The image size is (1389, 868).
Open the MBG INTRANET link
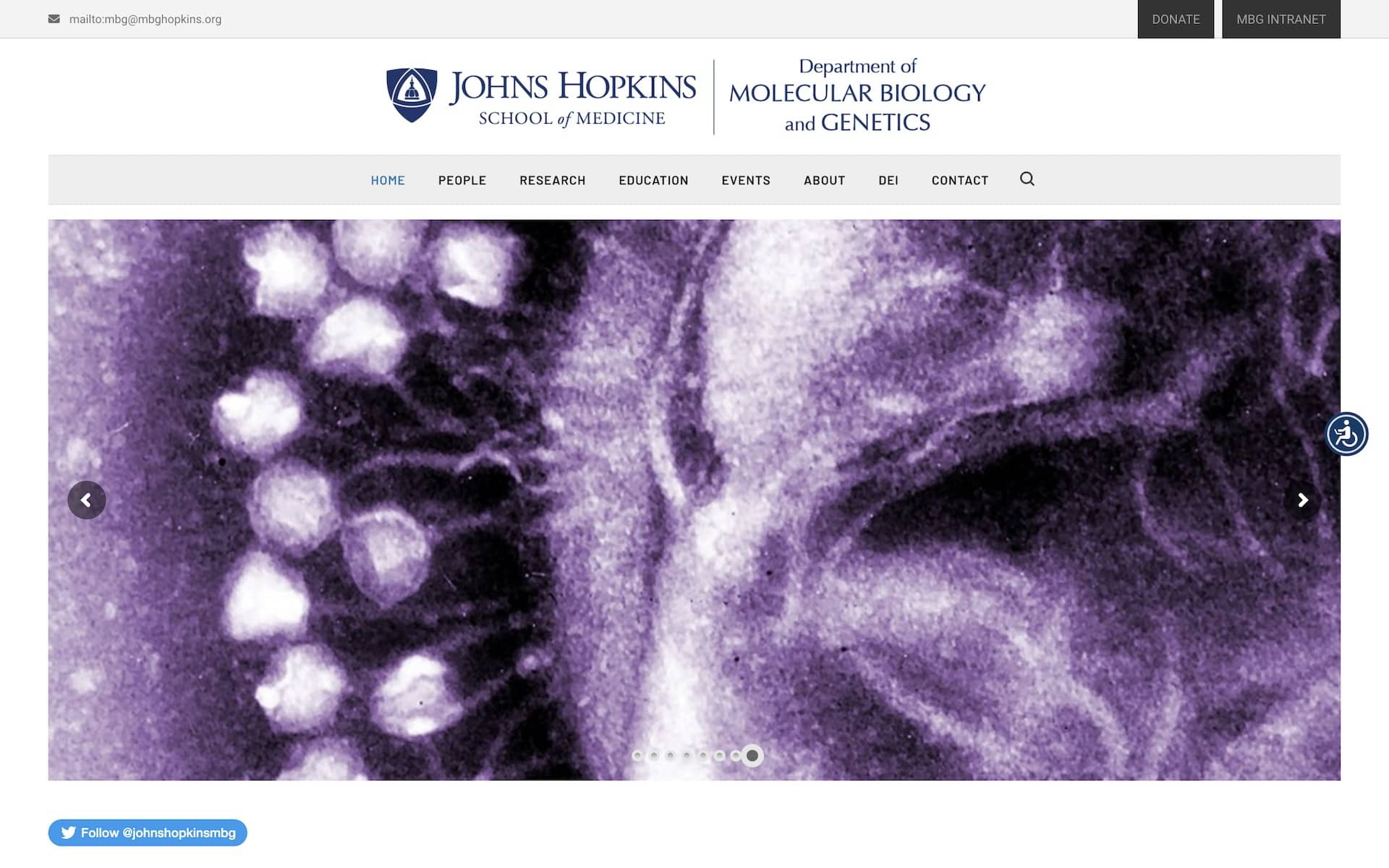tap(1280, 19)
